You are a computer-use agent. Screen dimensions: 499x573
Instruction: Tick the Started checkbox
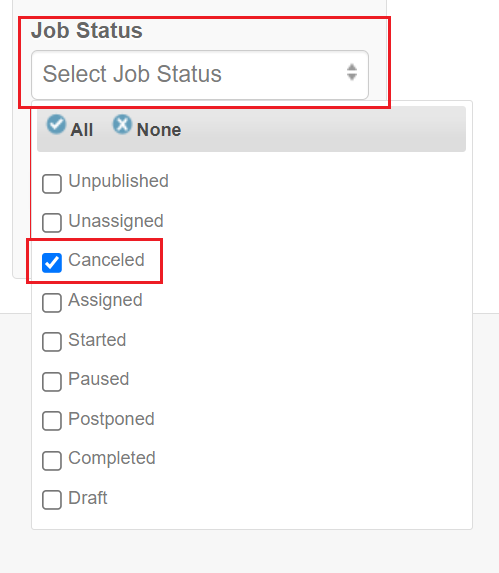[x=52, y=342]
